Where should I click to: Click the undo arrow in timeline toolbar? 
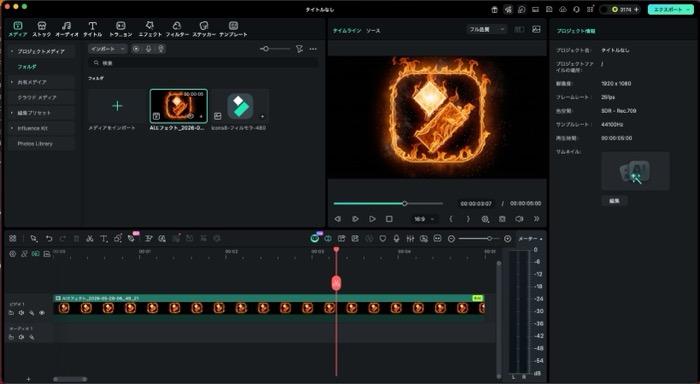coord(49,238)
